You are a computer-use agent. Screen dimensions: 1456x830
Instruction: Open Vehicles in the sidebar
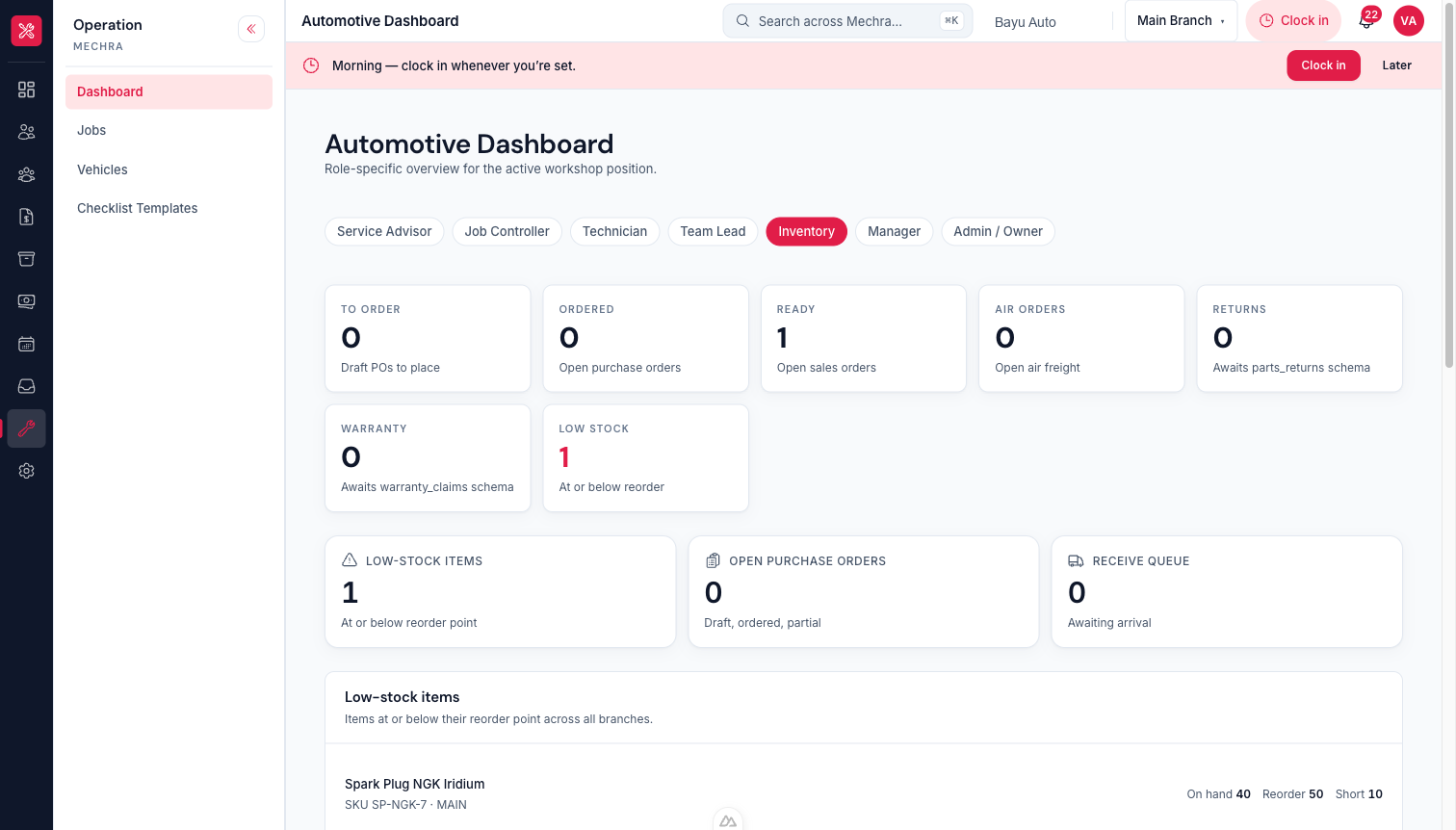coord(169,169)
